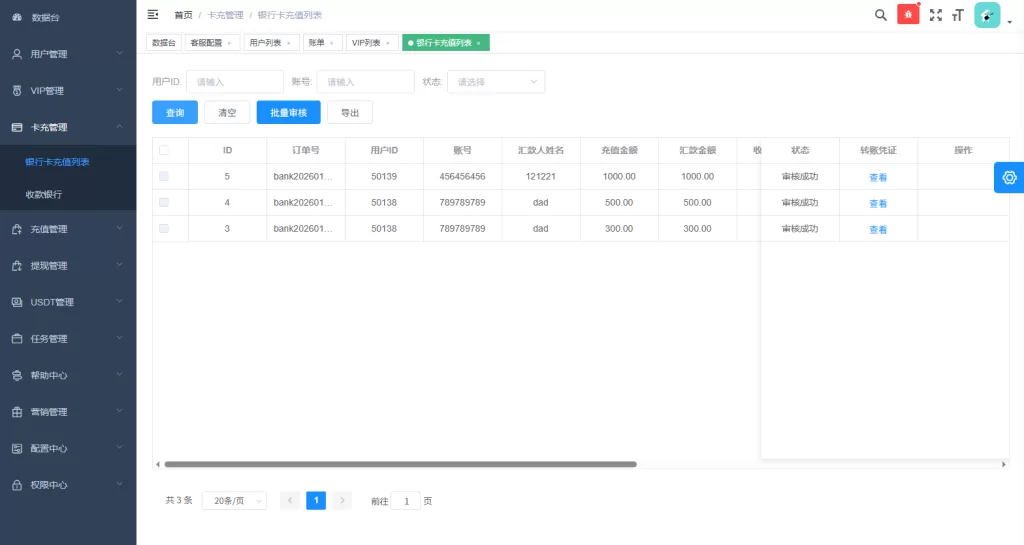Screen dimensions: 1024x545
Task: Click the search magnifier icon in header
Action: (880, 15)
